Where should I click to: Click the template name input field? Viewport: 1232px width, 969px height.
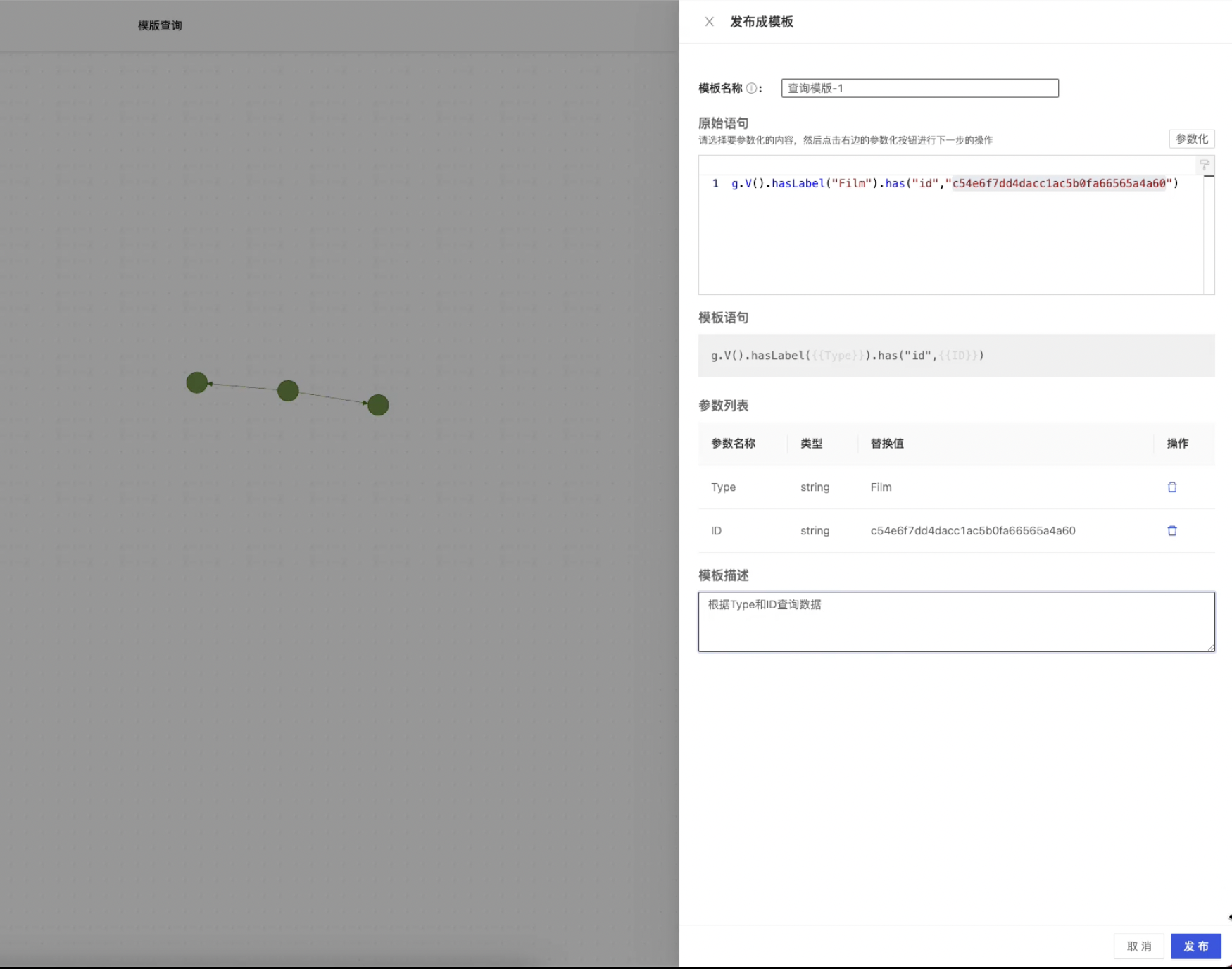[919, 88]
